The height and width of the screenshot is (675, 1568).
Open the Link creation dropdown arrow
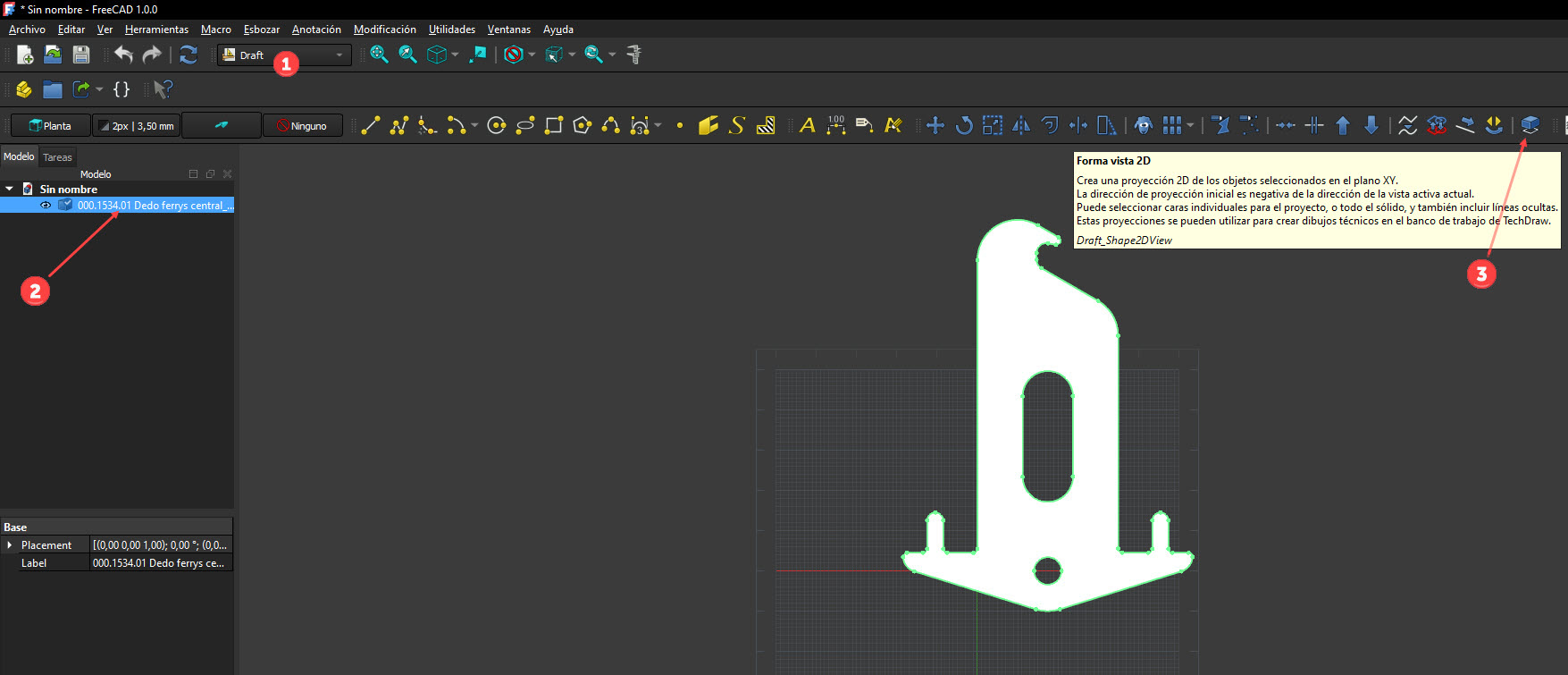pos(99,89)
